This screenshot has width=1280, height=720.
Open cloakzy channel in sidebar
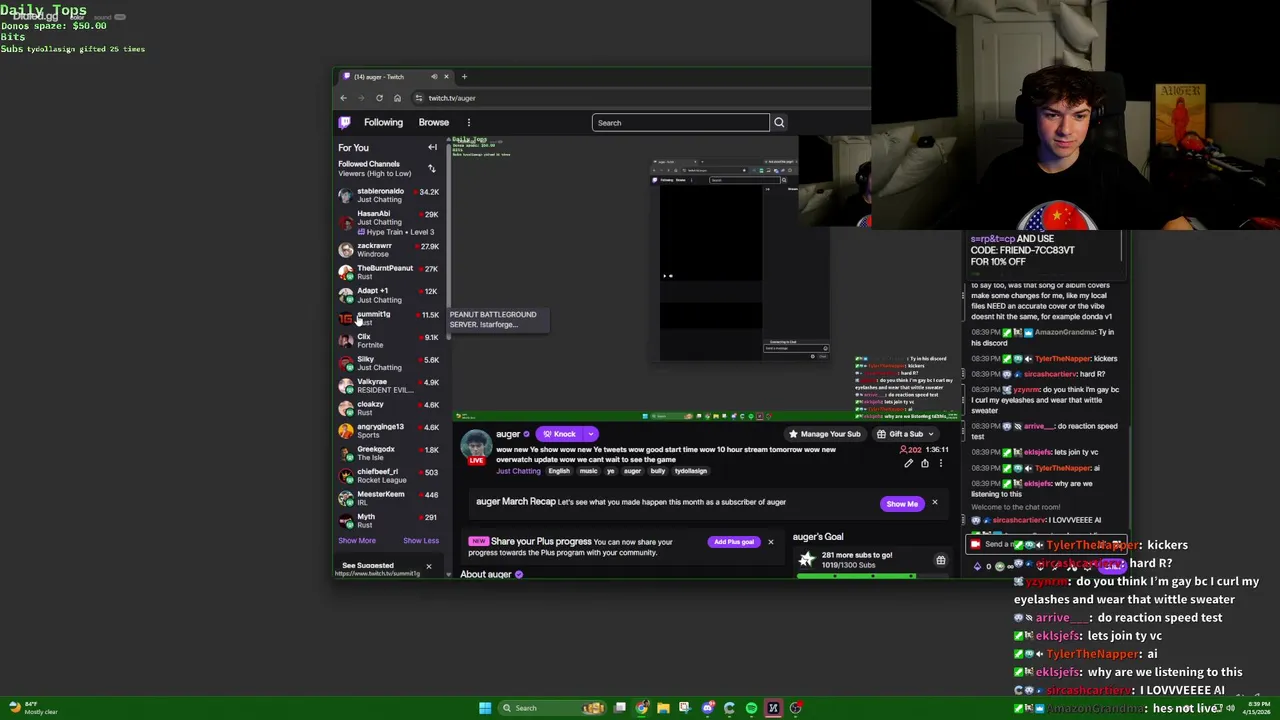click(389, 408)
